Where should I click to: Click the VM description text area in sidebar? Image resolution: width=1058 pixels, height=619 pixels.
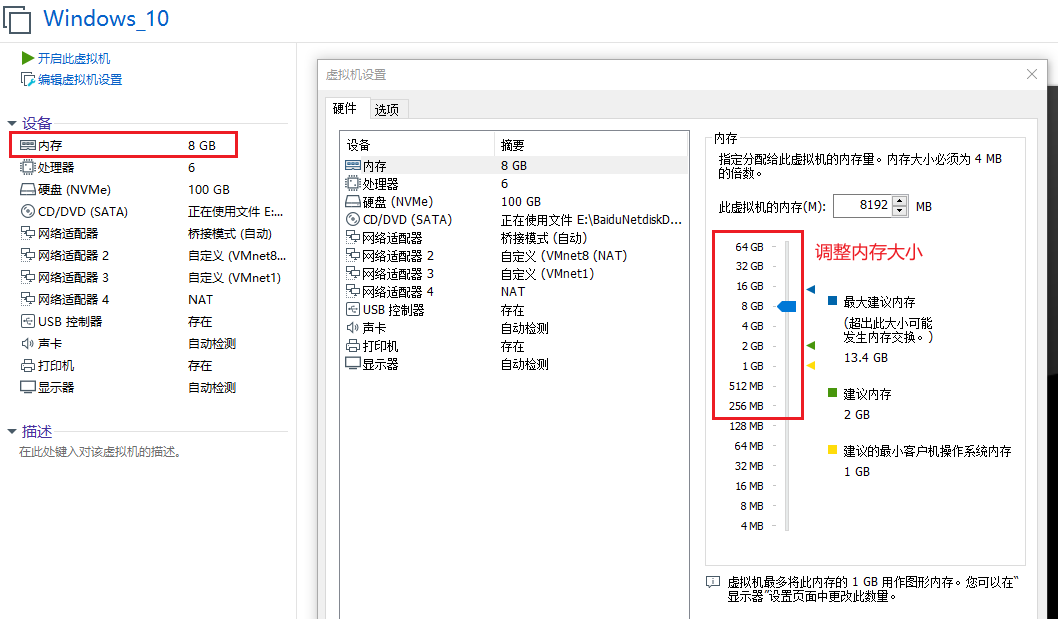(x=100, y=452)
